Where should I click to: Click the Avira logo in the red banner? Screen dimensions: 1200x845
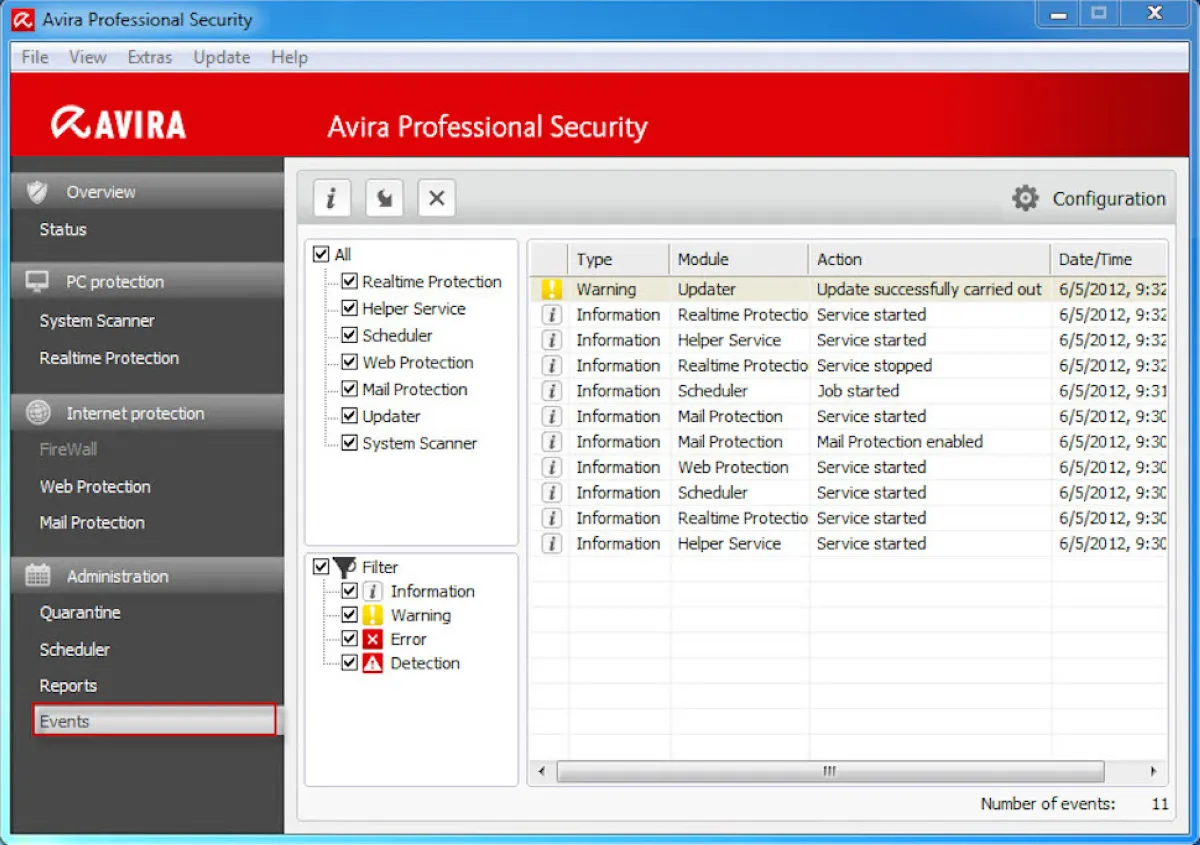pyautogui.click(x=119, y=125)
